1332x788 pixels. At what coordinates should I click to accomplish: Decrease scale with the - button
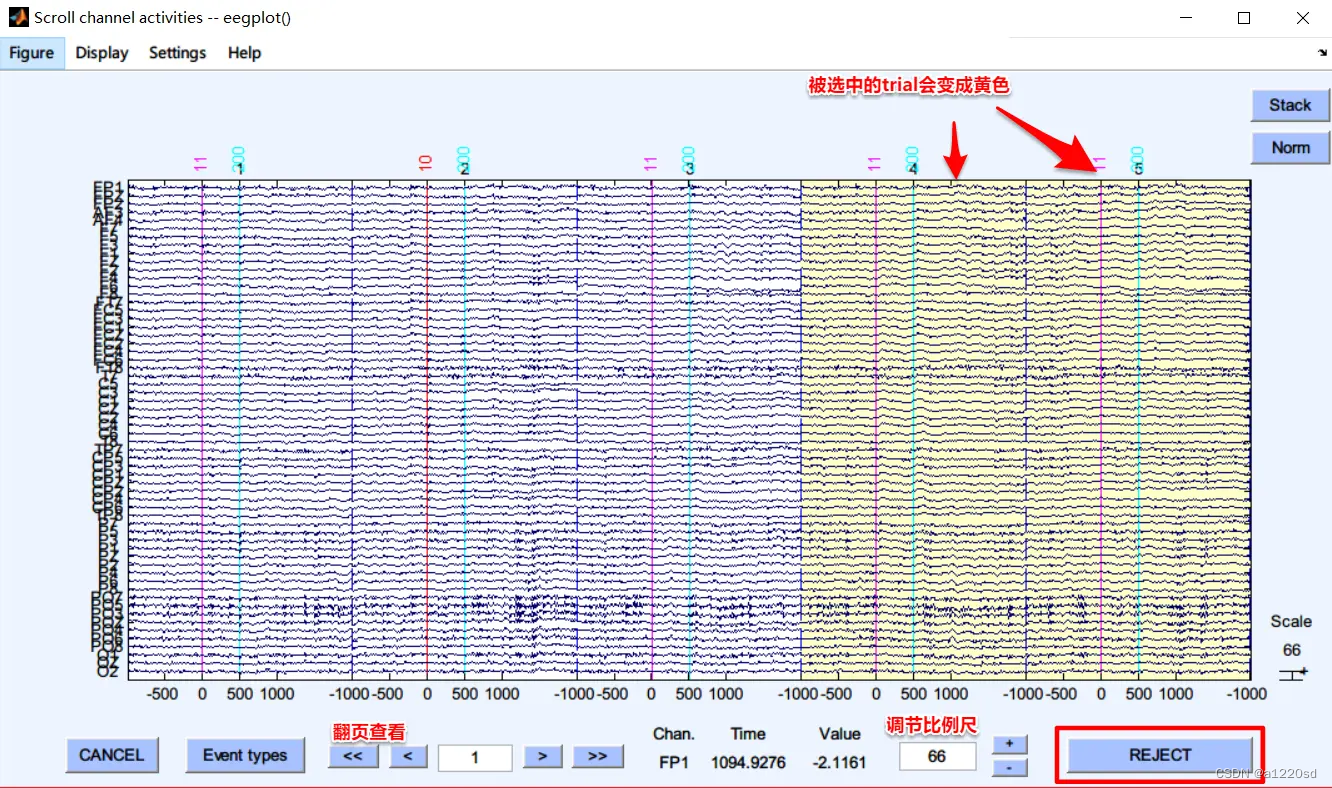click(1010, 768)
